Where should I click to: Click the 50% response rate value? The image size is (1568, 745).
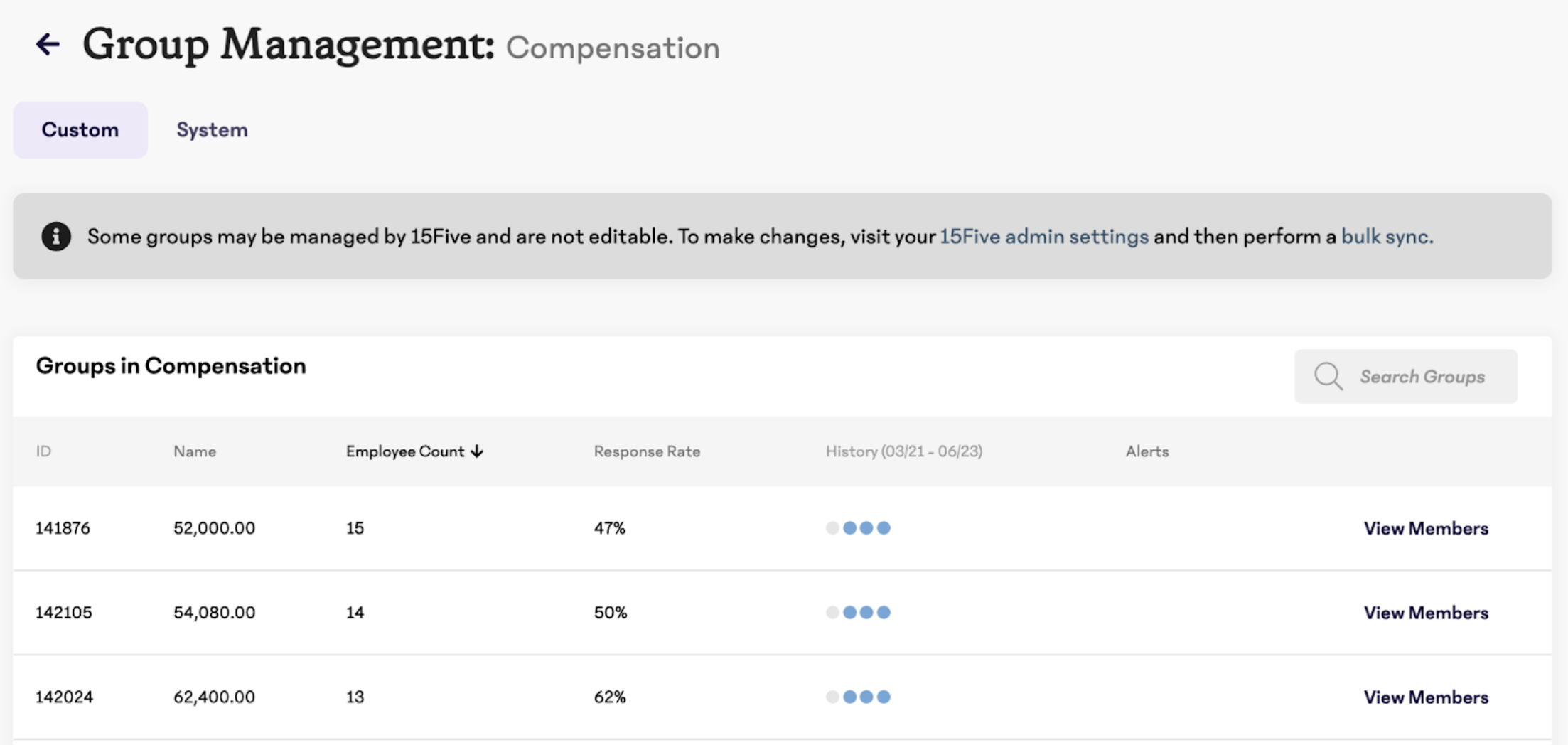coord(610,613)
